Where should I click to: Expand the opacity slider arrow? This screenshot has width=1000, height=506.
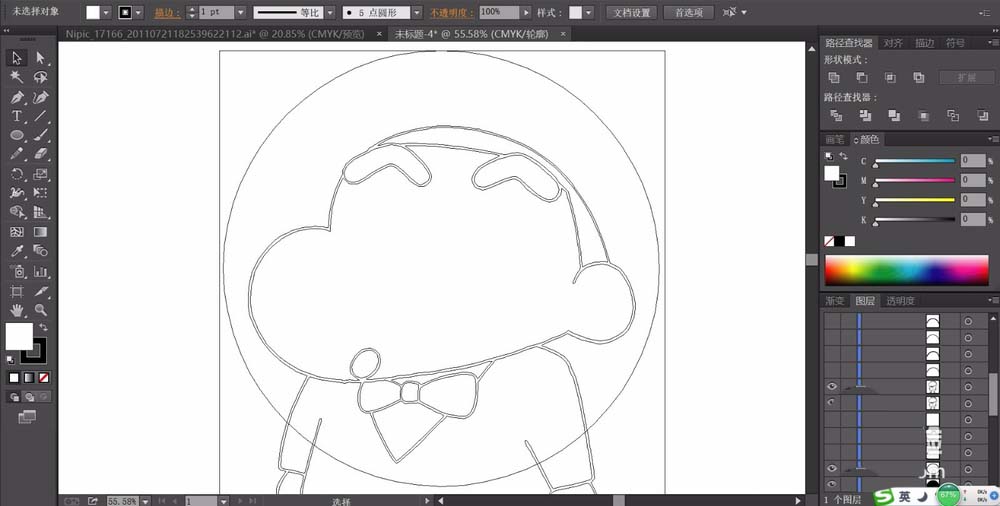click(x=526, y=13)
